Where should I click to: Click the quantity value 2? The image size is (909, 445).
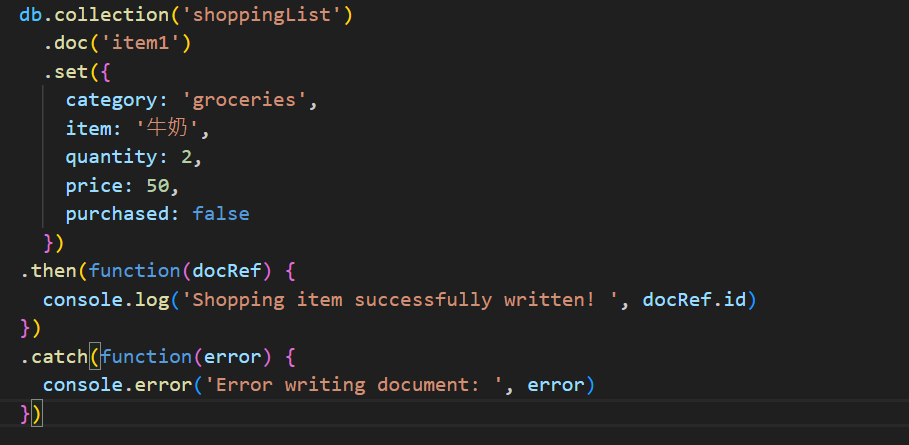186,156
